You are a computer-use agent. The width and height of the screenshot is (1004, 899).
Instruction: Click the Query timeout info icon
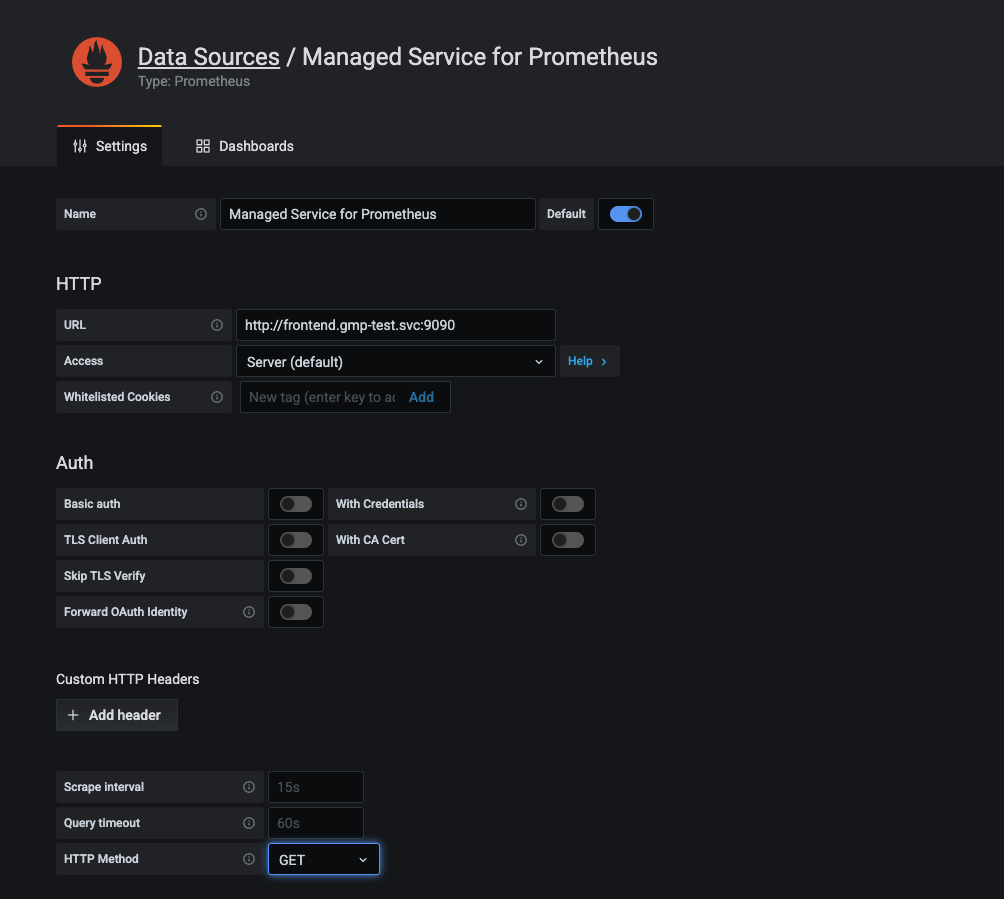[x=249, y=823]
